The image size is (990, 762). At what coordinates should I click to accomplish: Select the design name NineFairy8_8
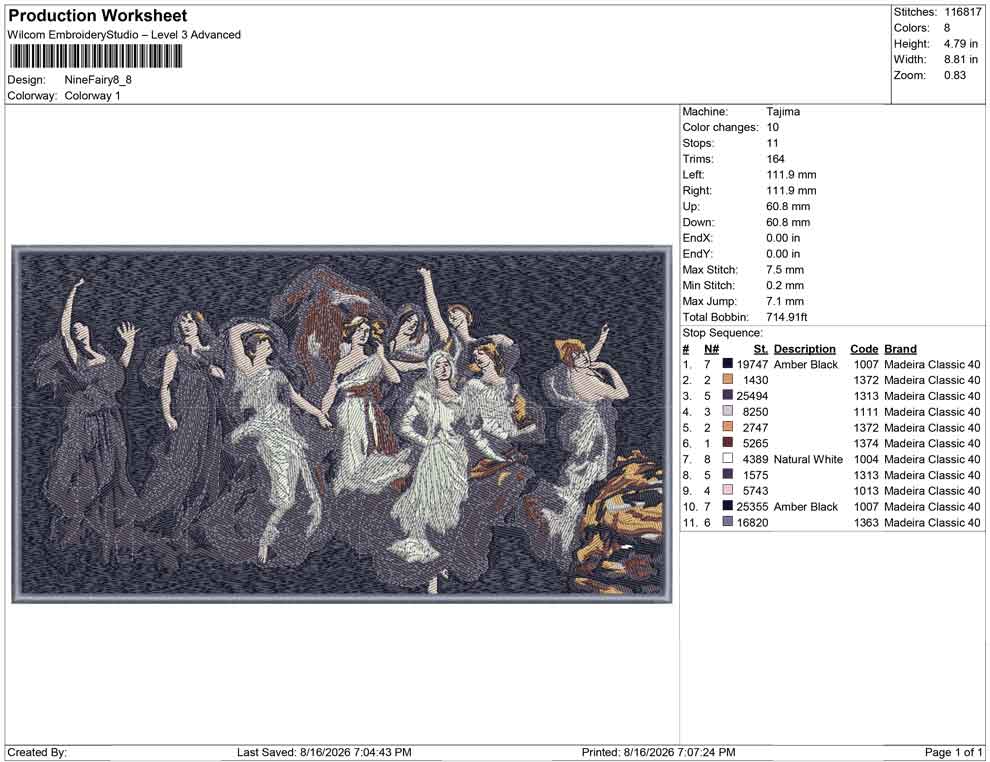[x=98, y=80]
